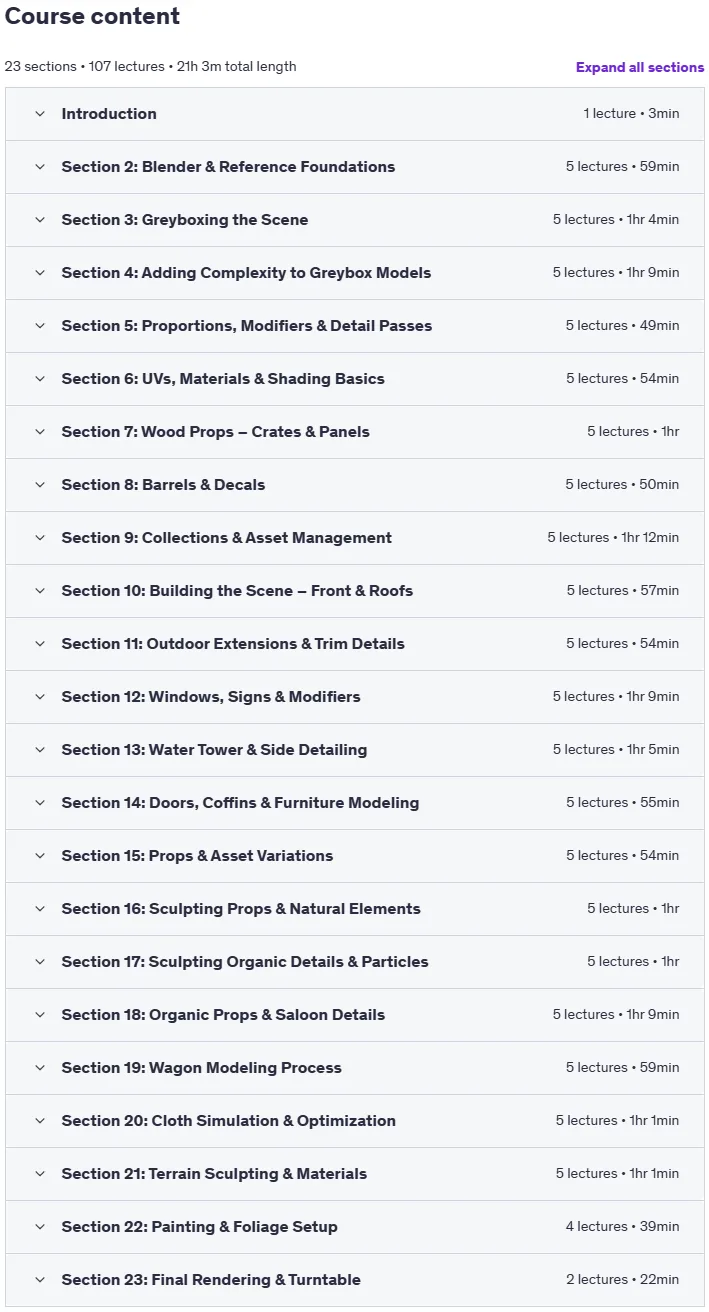The image size is (709, 1312).
Task: Click chevron icon beside Section 16 Sculpting Props
Action: [x=40, y=909]
